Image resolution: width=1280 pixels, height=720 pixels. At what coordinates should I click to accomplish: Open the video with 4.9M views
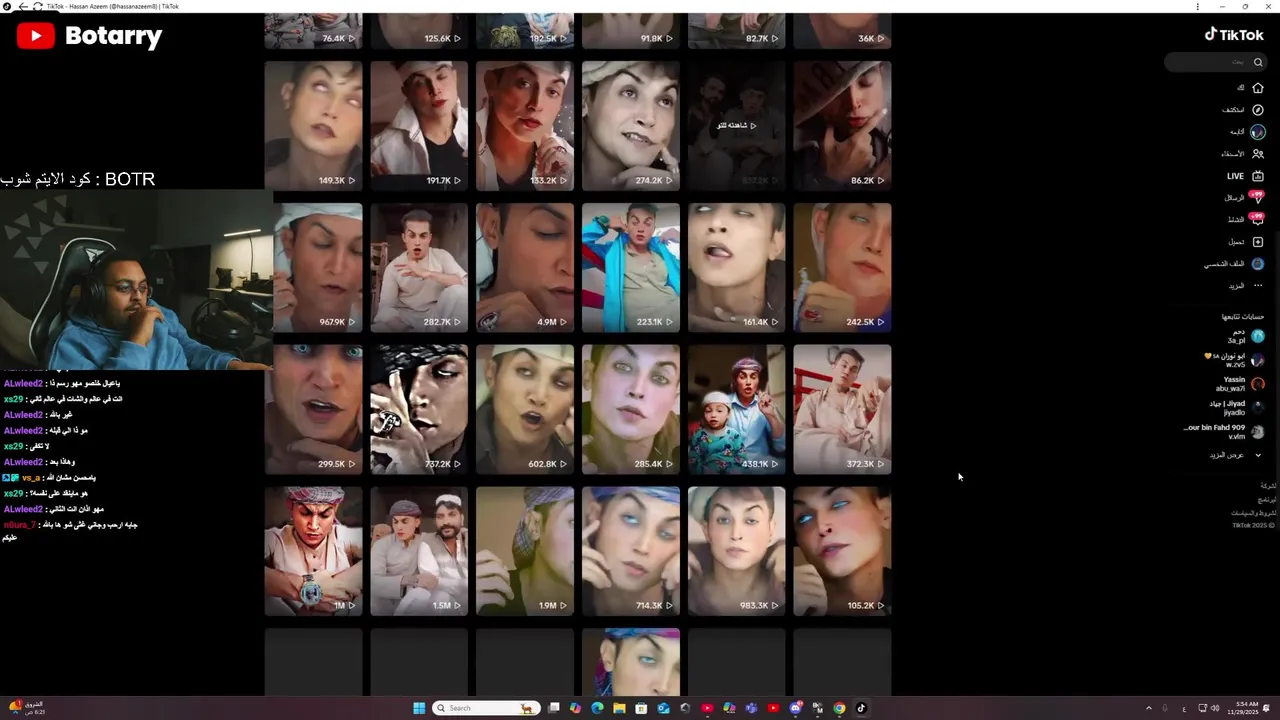coord(525,267)
